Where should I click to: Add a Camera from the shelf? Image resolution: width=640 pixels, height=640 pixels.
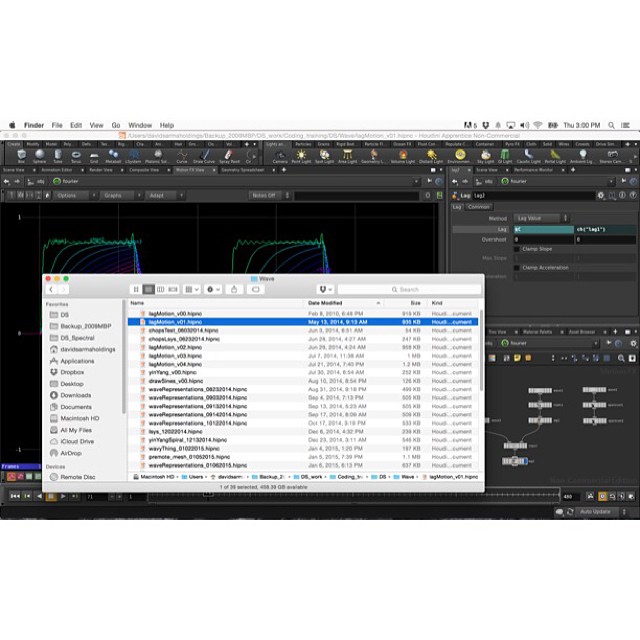click(280, 155)
